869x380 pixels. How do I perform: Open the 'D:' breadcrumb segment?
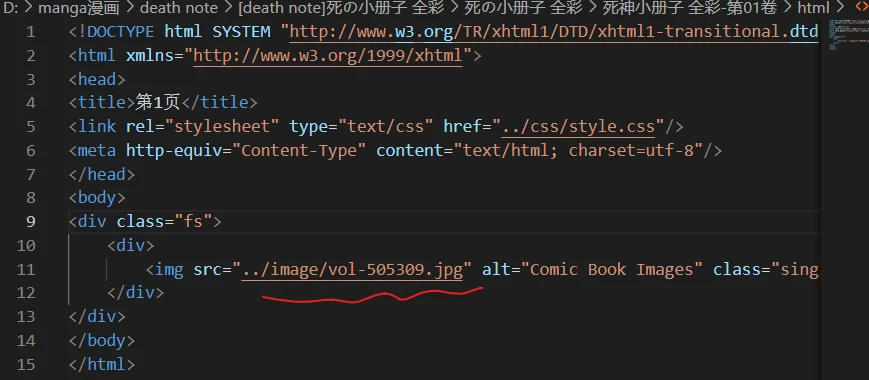pos(11,8)
